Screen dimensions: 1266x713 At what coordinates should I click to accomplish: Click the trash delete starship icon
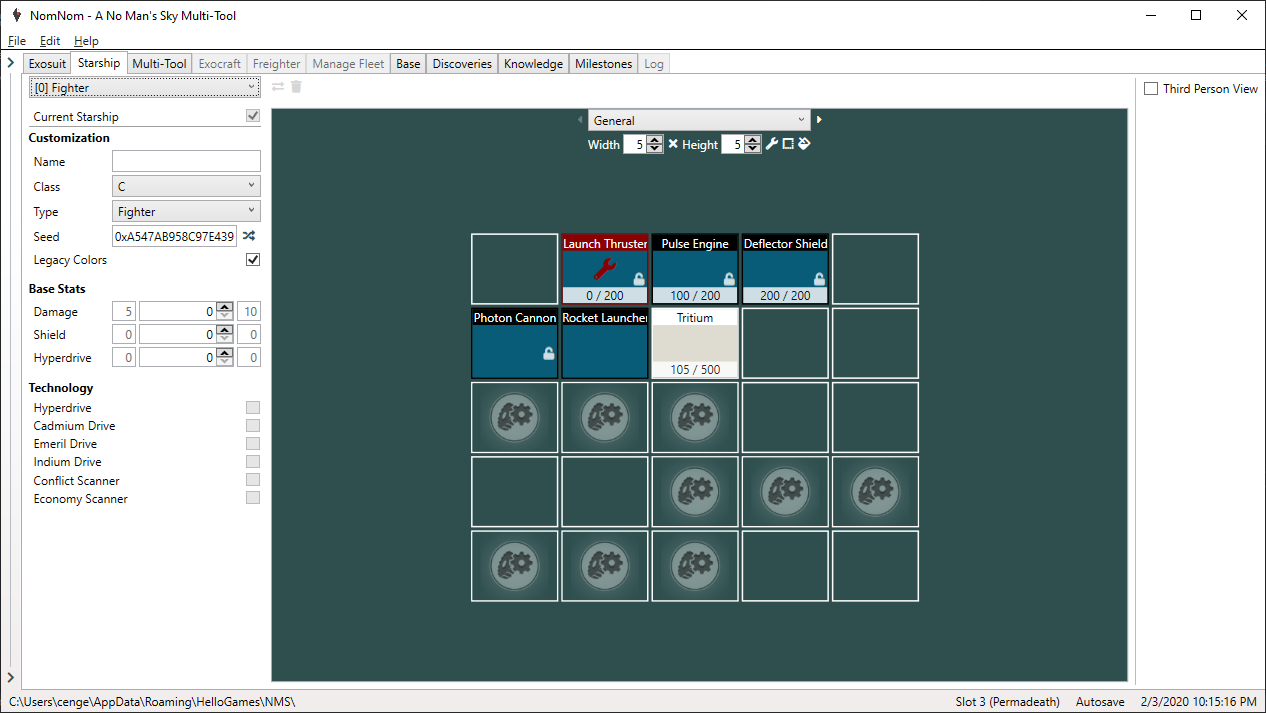point(296,87)
